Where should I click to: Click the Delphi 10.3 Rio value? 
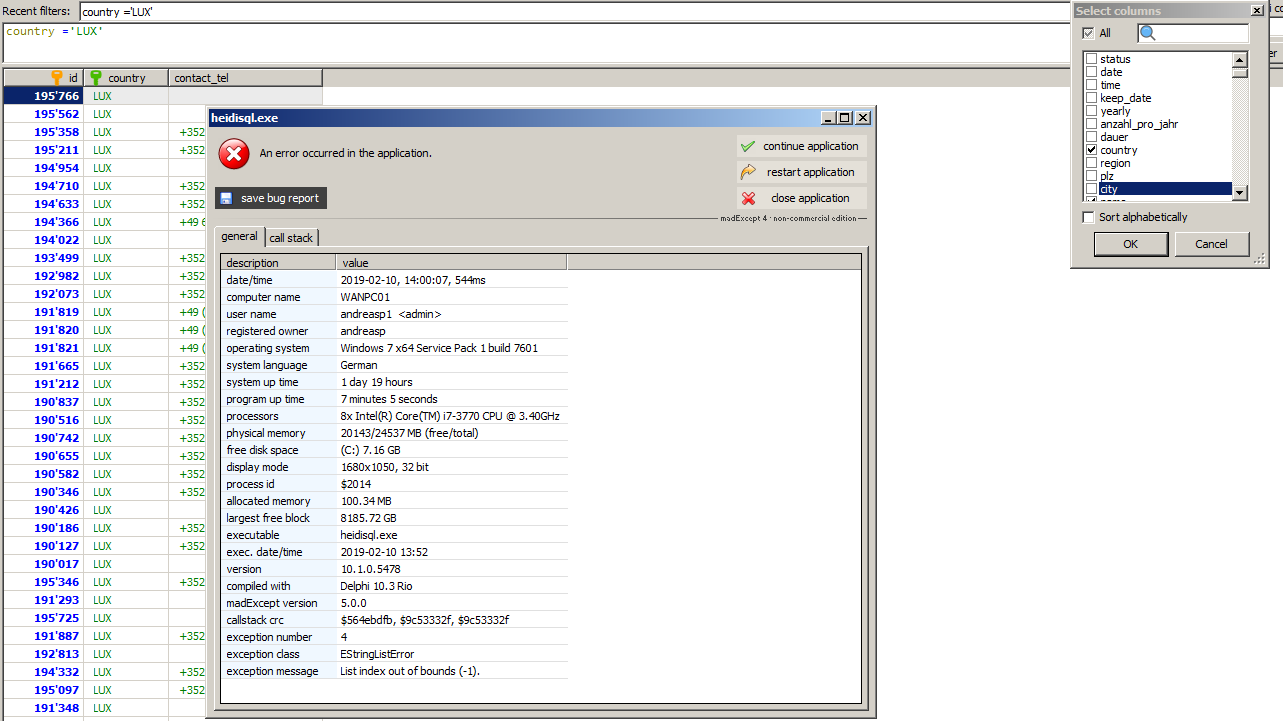point(376,586)
